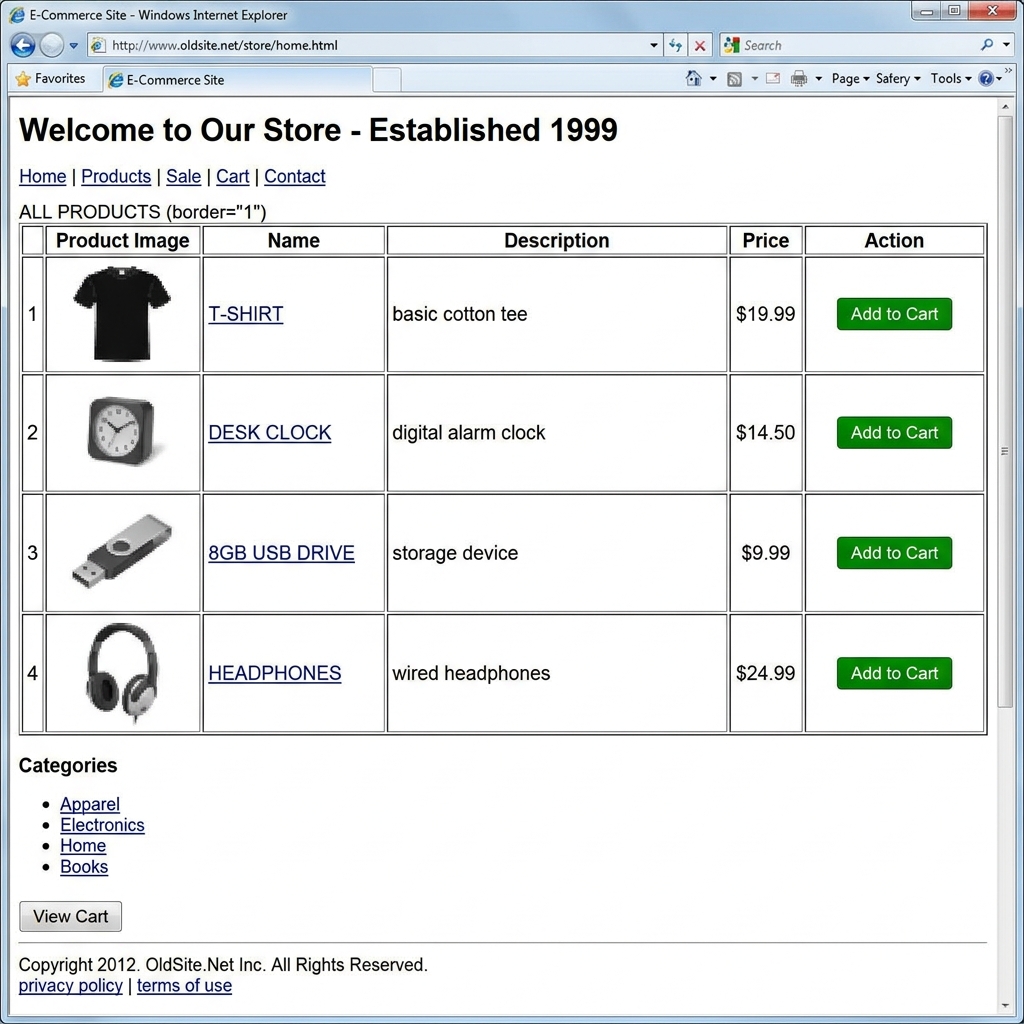The width and height of the screenshot is (1024, 1024).
Task: Open Read Mail envelope icon
Action: tap(773, 79)
